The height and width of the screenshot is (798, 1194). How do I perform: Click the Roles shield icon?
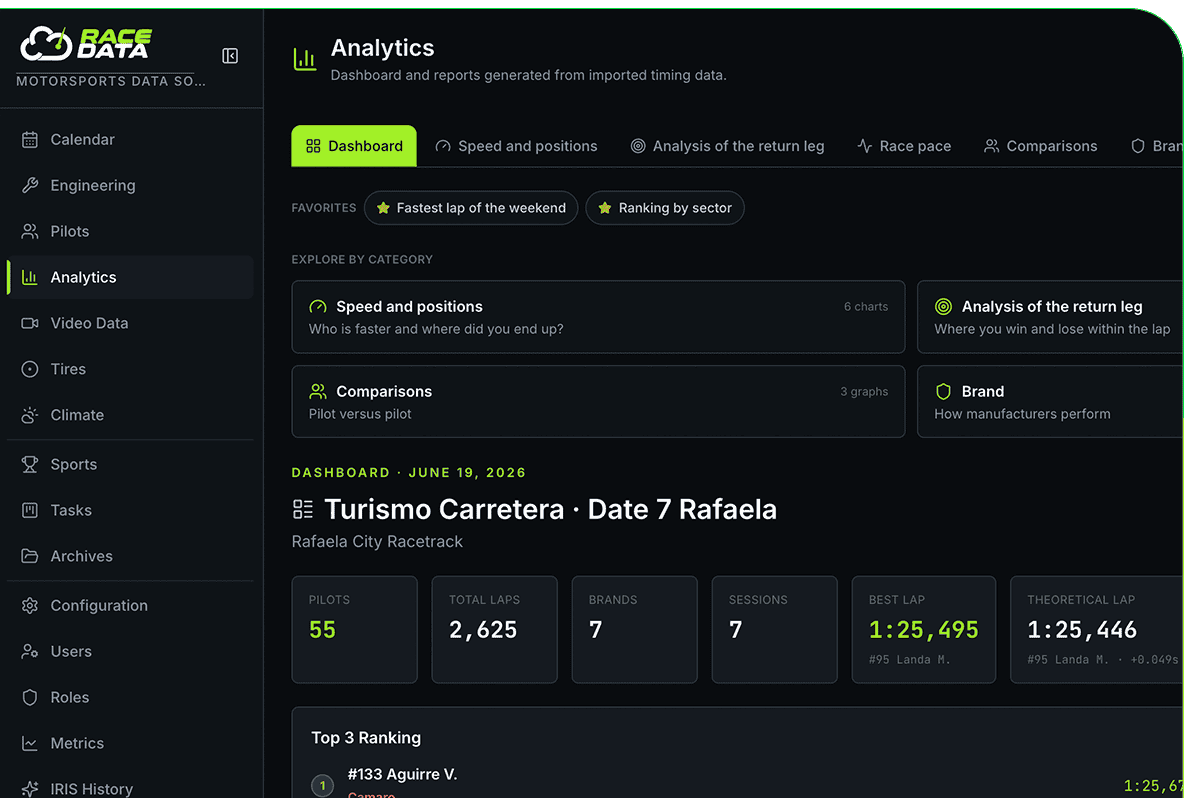point(30,697)
